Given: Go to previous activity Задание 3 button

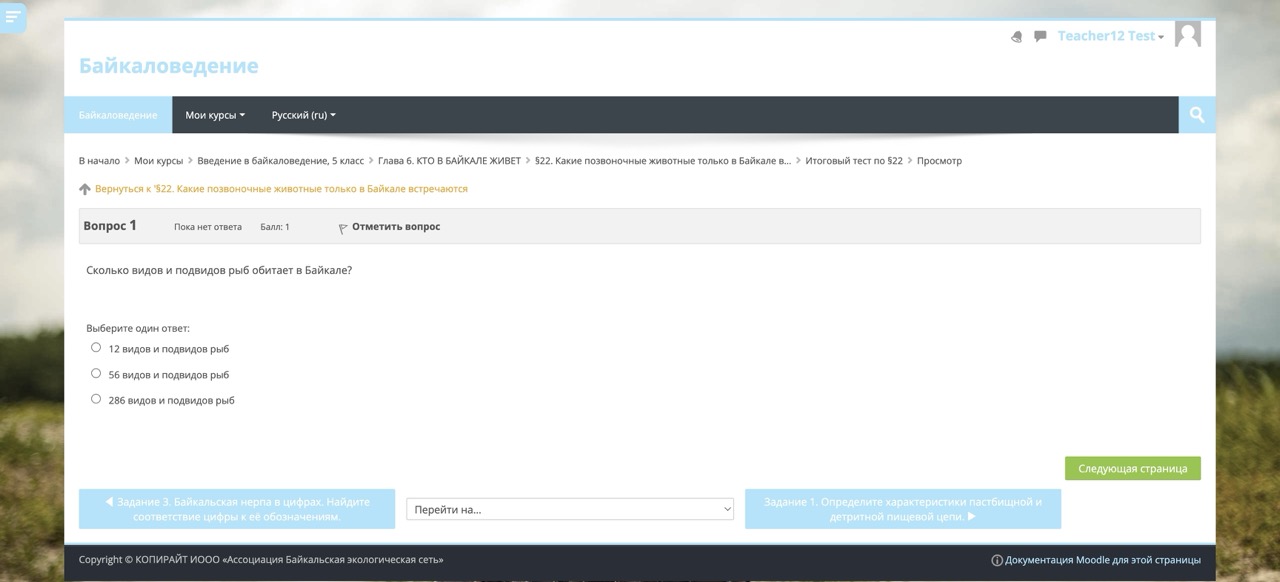Looking at the screenshot, I should [x=237, y=509].
